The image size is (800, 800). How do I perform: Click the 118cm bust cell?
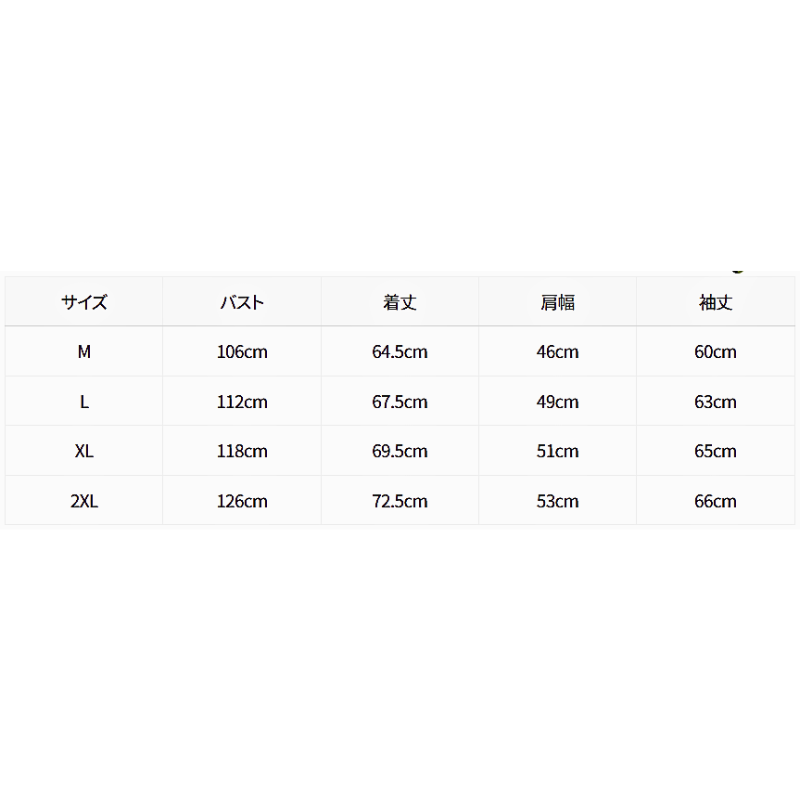(x=242, y=451)
